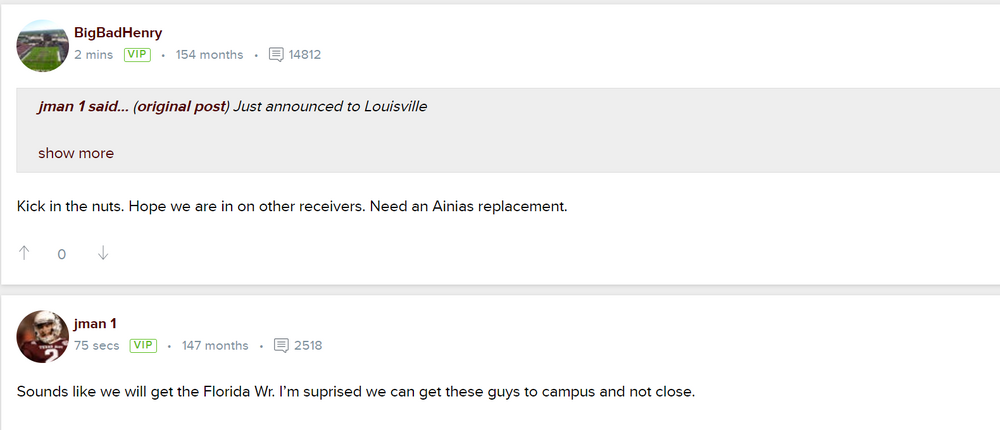
Task: Upvote BigBadHenry's post
Action: [x=25, y=254]
